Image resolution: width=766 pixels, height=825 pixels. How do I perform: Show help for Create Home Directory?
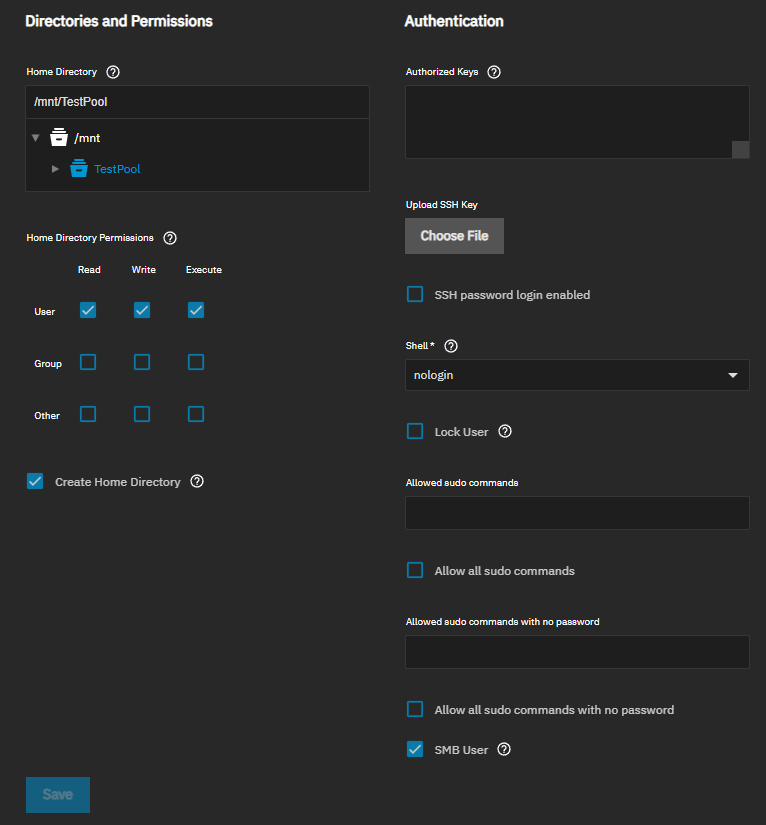[x=197, y=481]
